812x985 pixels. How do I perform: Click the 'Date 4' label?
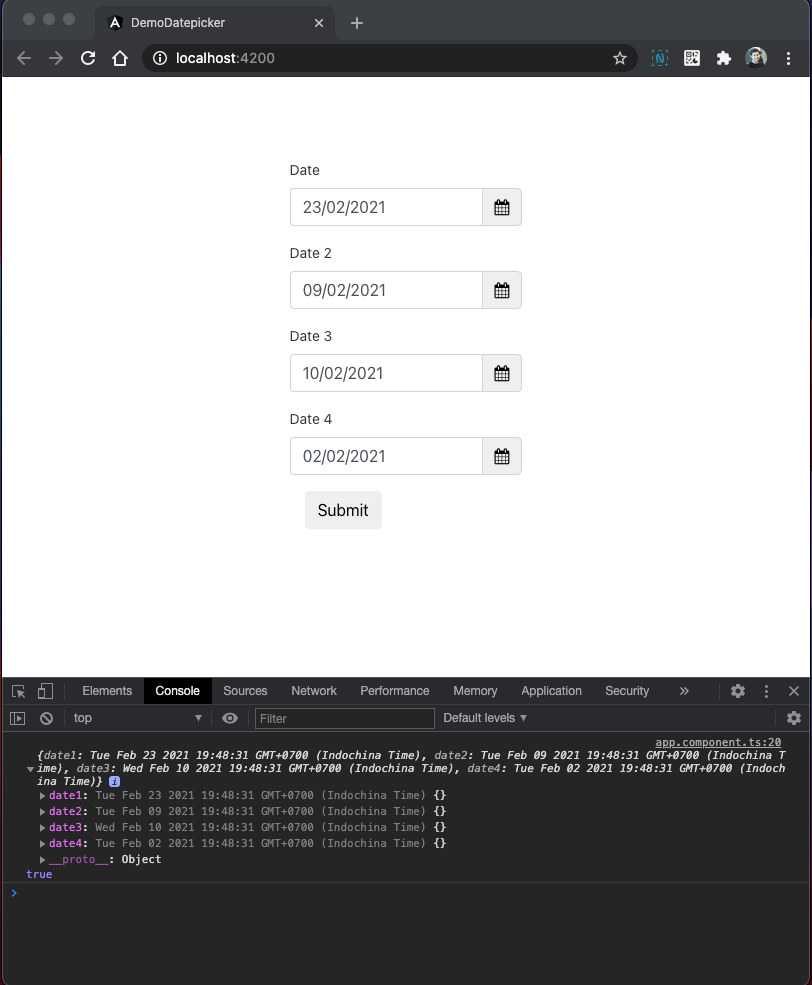(x=310, y=419)
